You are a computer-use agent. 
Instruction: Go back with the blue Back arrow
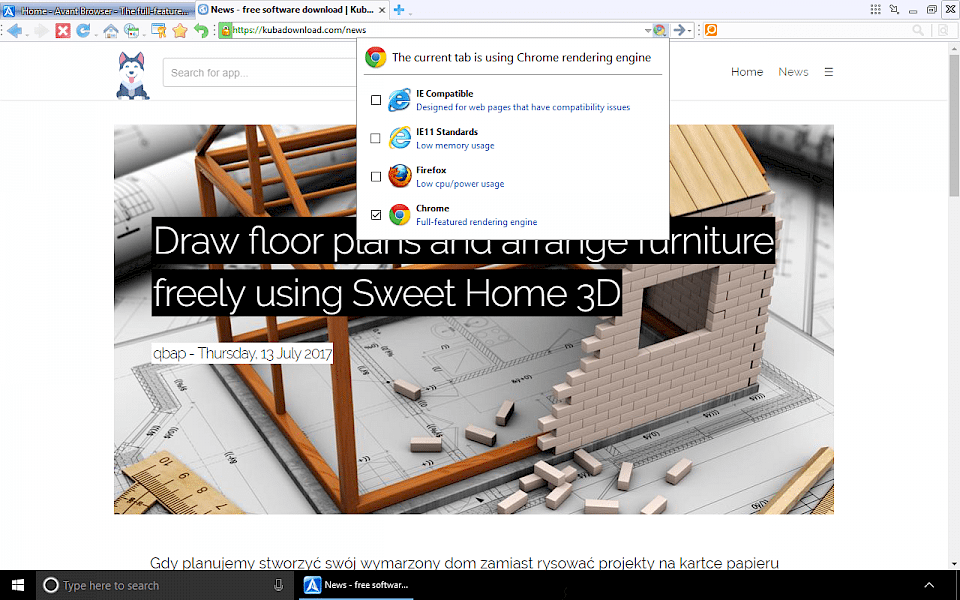point(15,30)
